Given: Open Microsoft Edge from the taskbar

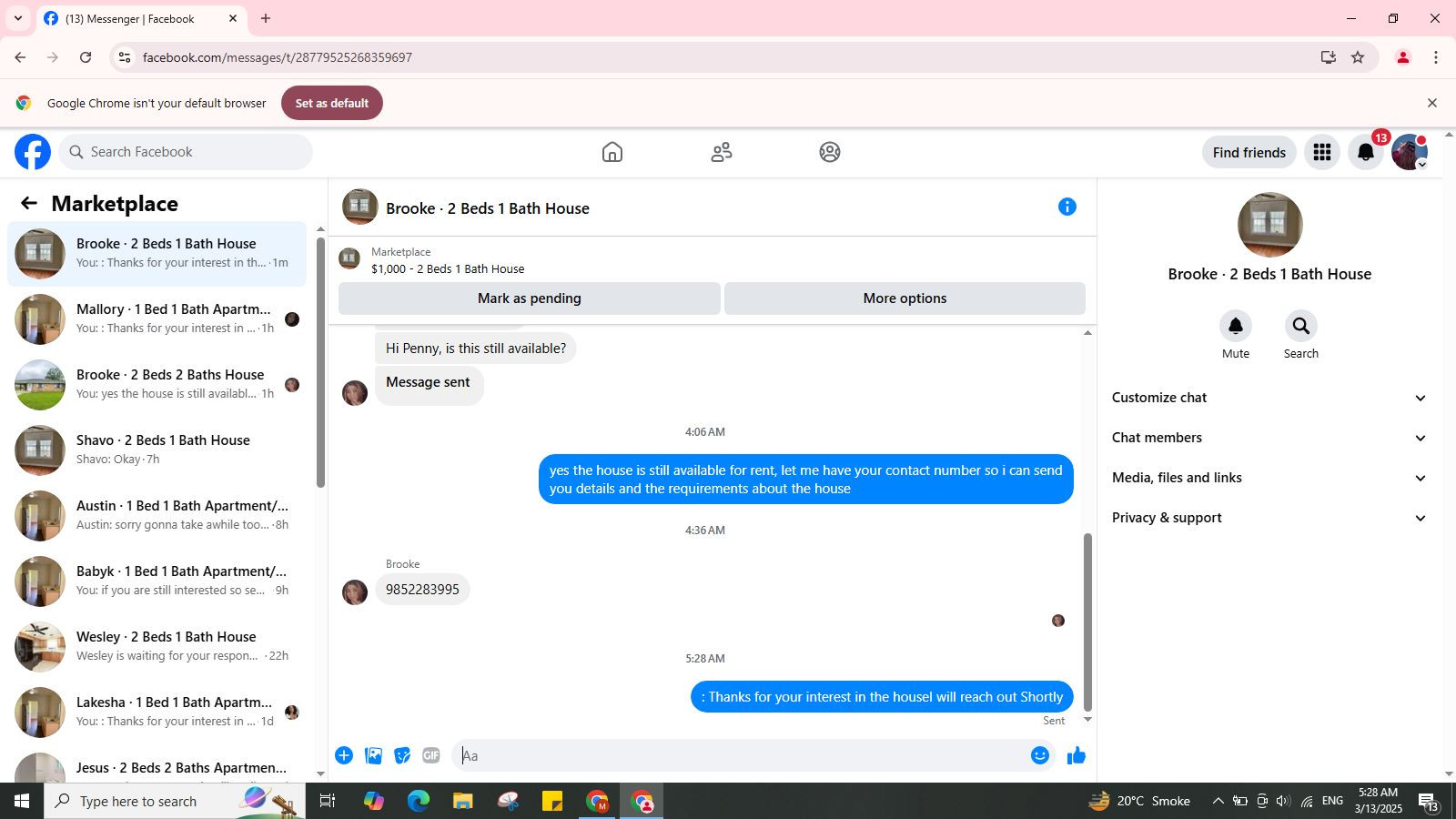Looking at the screenshot, I should 419,801.
